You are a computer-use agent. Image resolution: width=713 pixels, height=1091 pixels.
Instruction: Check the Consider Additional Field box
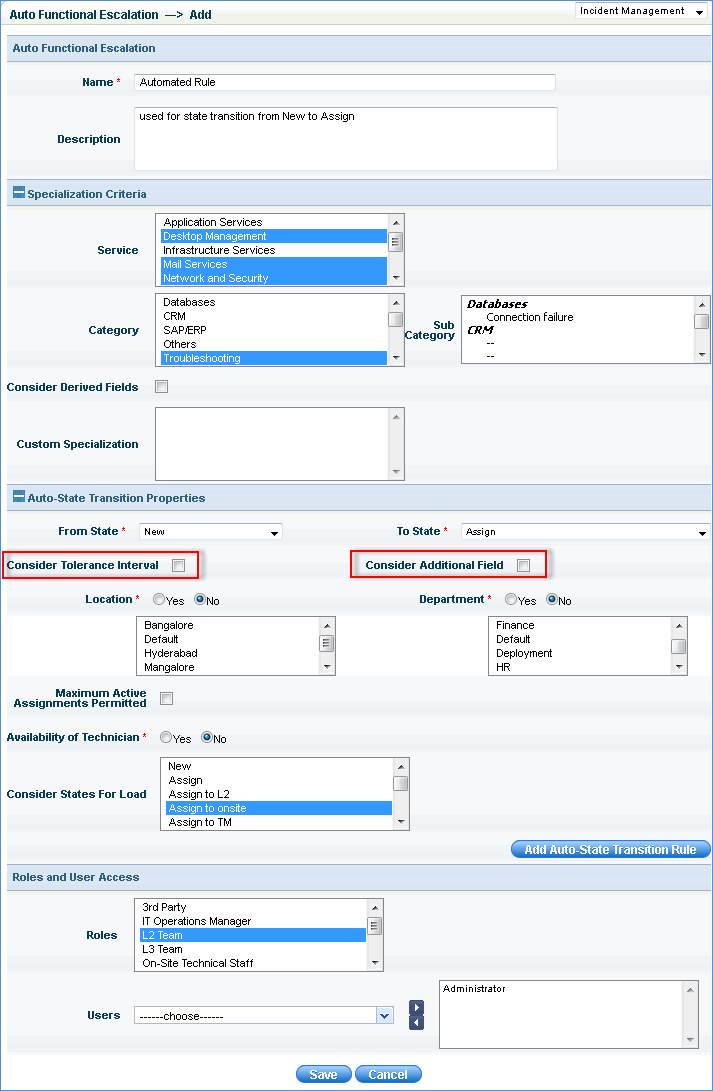(x=523, y=565)
